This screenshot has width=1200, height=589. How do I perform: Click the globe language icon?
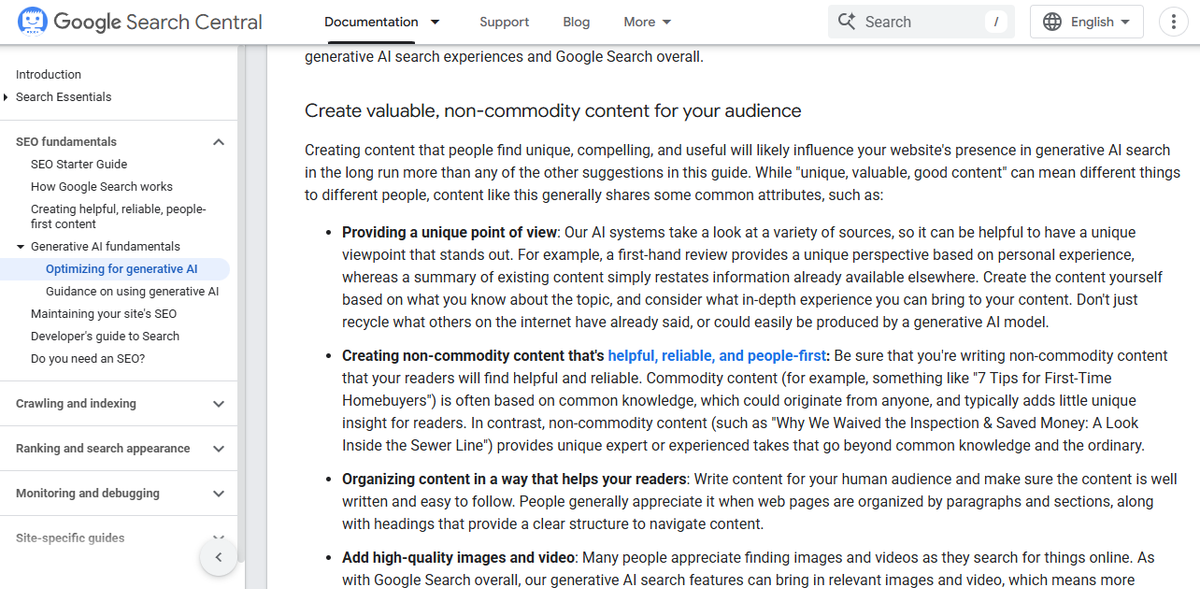1052,21
